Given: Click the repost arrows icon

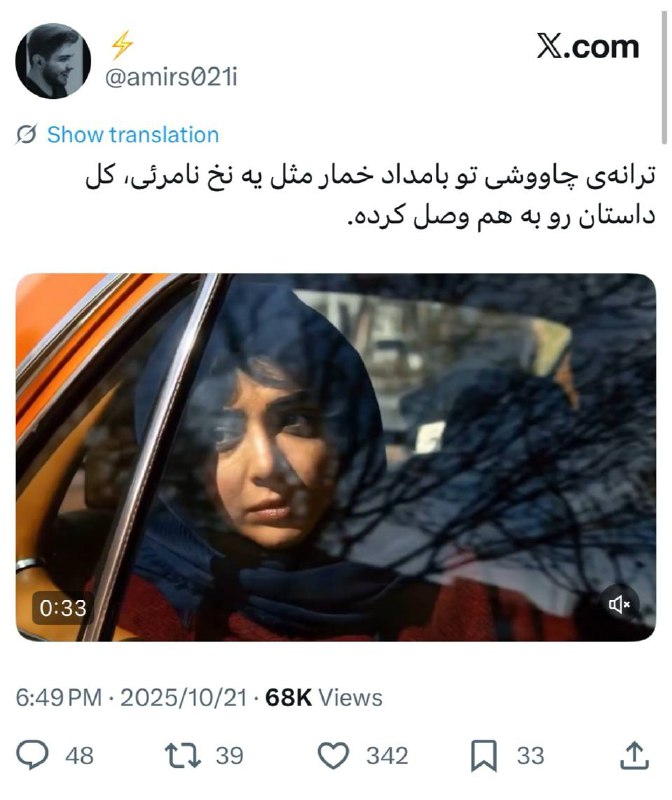Looking at the screenshot, I should (183, 756).
